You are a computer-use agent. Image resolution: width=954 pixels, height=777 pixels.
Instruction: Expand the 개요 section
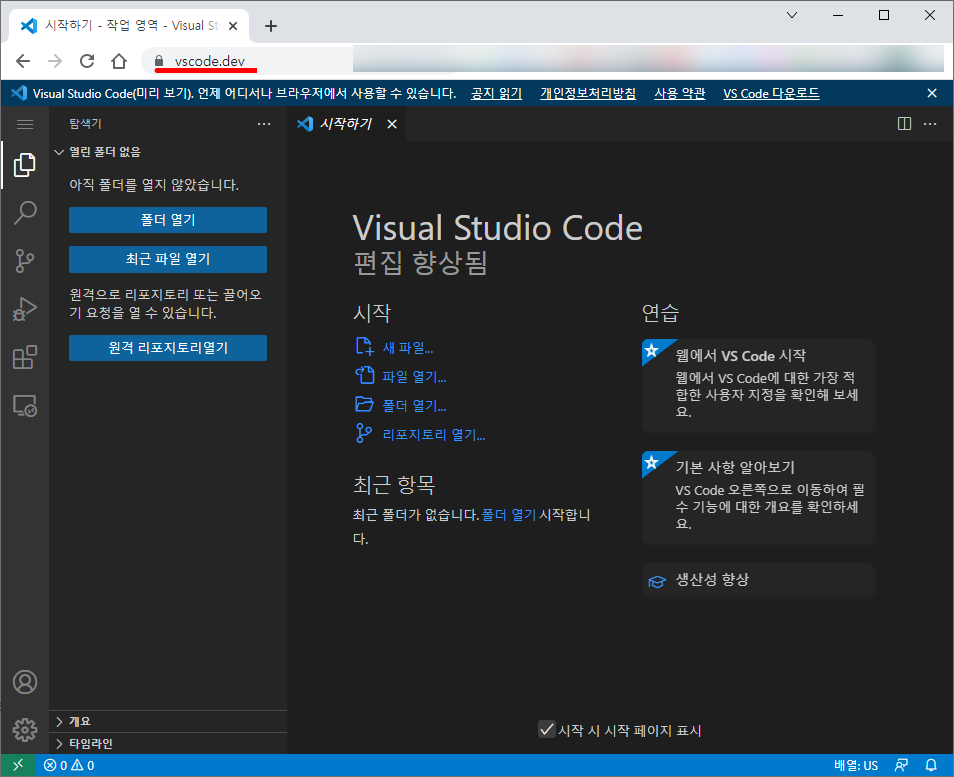(168, 721)
